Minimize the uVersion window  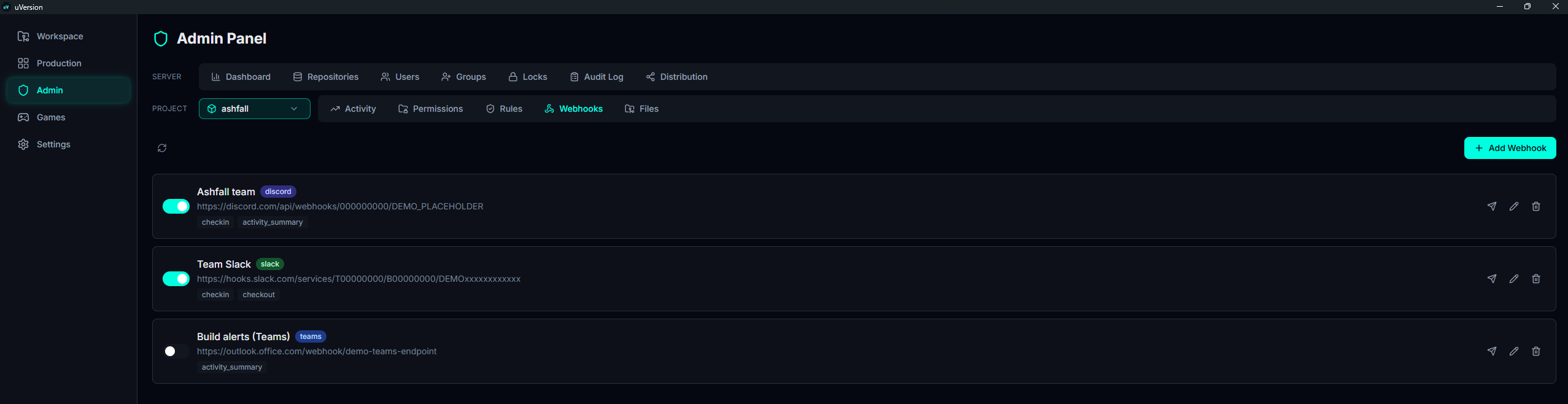1500,7
